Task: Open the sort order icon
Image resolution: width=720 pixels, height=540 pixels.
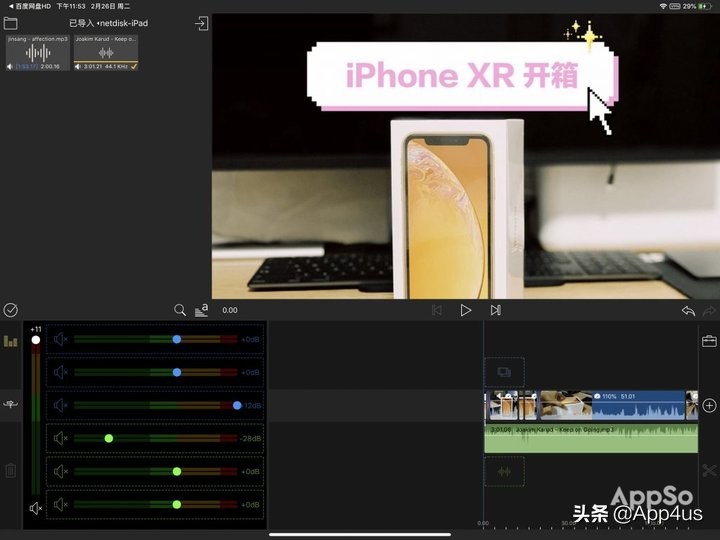Action: coord(201,310)
